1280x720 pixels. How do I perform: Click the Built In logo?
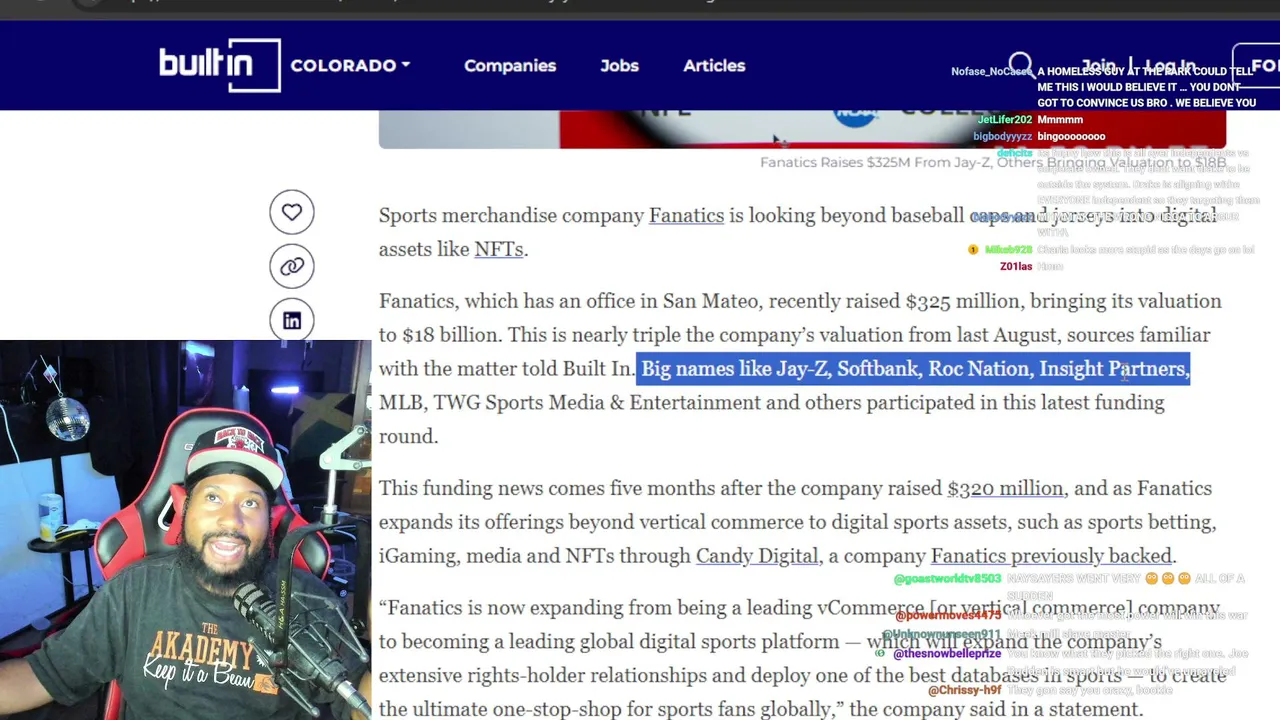220,65
